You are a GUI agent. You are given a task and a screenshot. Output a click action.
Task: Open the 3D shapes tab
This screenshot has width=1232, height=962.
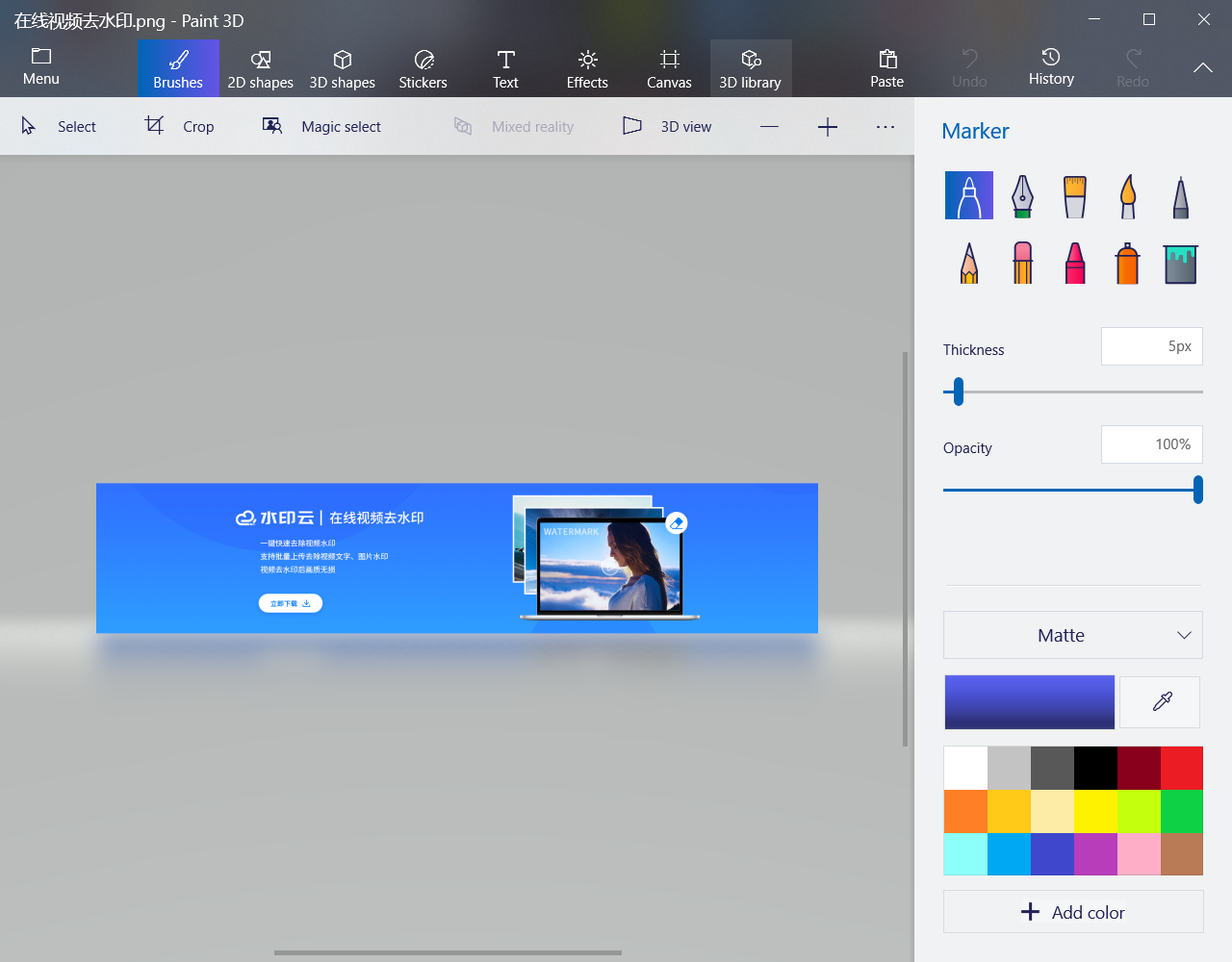(342, 68)
